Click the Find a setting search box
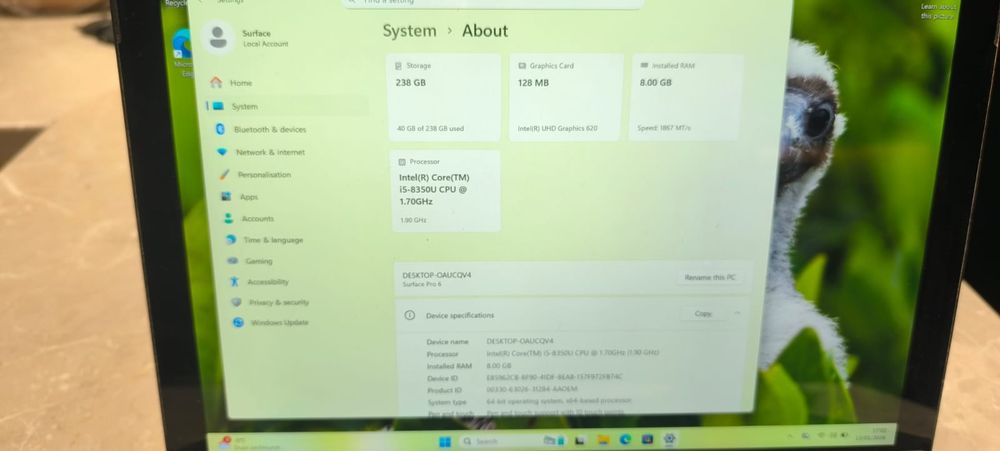Image resolution: width=1000 pixels, height=451 pixels. 492,3
